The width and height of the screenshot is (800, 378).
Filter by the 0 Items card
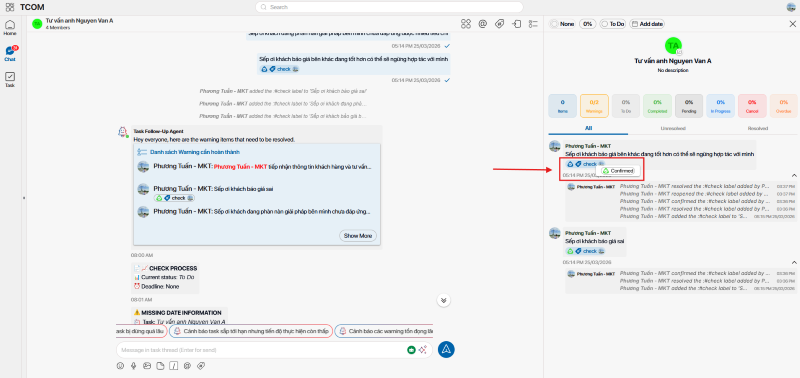[562, 106]
